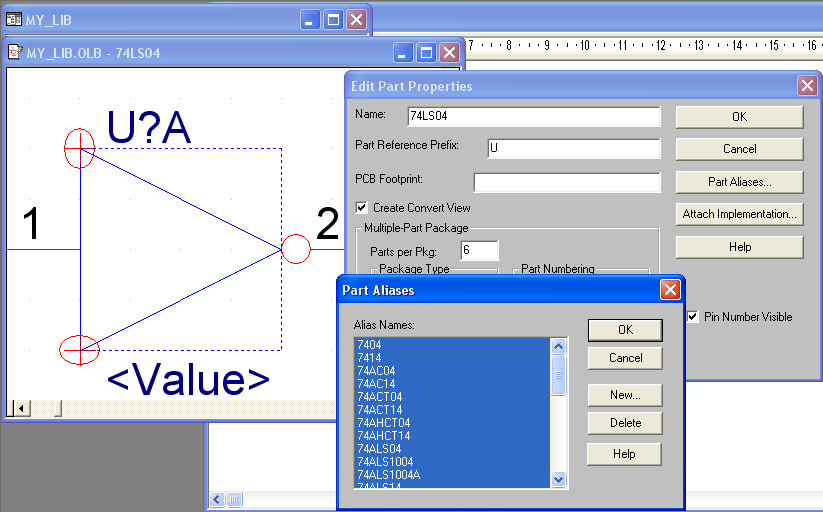This screenshot has height=512, width=823.
Task: Click the bottom-left ellipse marker of triangle
Action: pos(79,350)
